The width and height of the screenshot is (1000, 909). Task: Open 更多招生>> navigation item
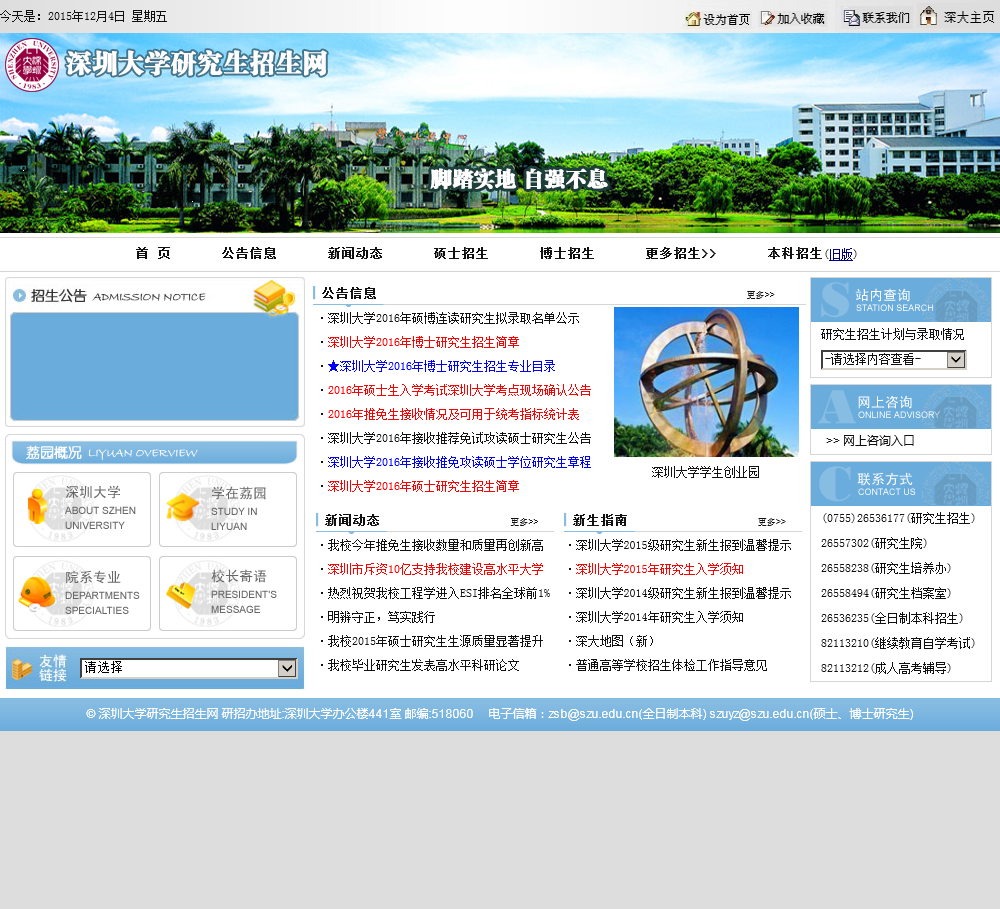tap(680, 253)
